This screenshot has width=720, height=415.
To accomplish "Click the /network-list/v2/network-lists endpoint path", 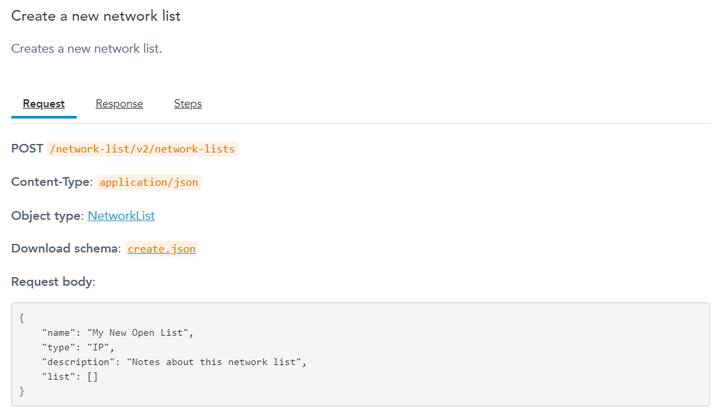I will (x=142, y=149).
